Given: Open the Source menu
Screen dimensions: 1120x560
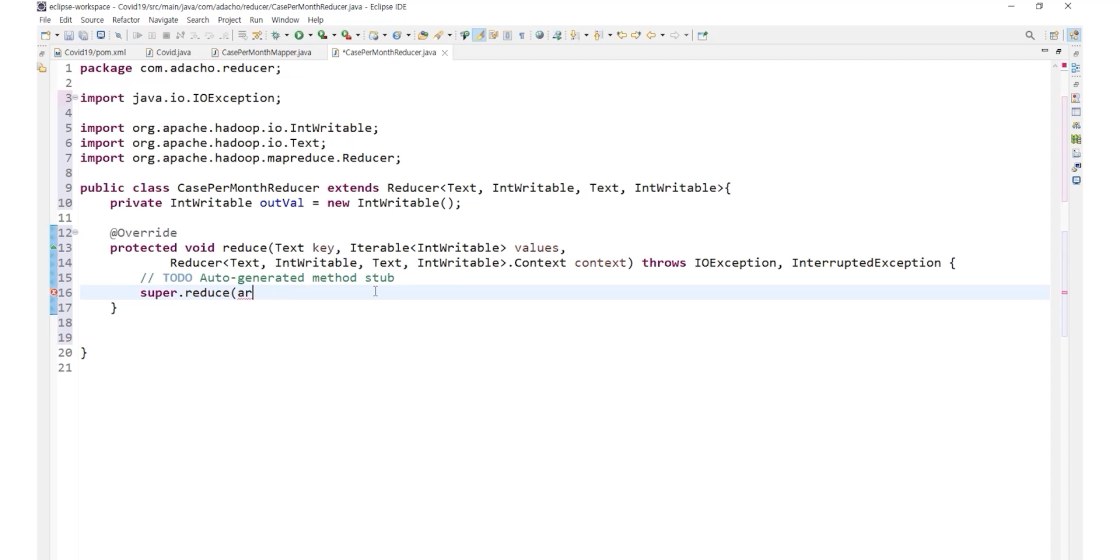Looking at the screenshot, I should click(x=92, y=20).
